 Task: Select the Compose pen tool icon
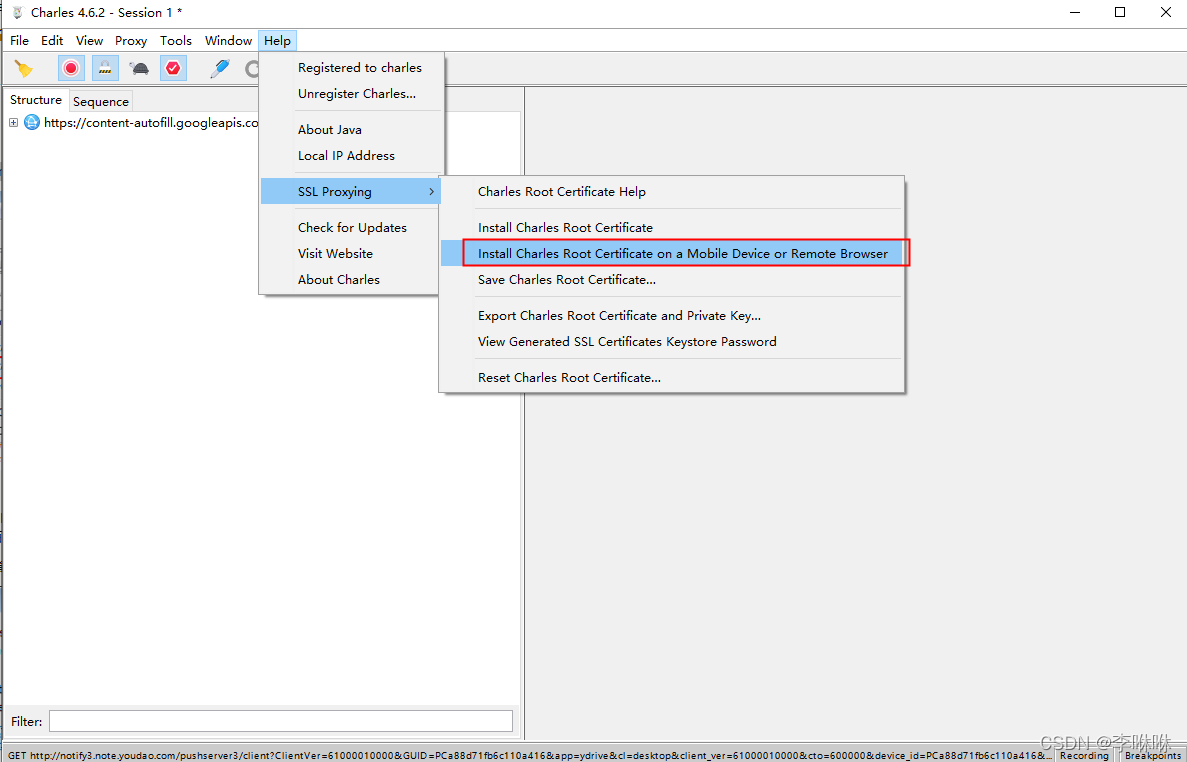coord(219,69)
